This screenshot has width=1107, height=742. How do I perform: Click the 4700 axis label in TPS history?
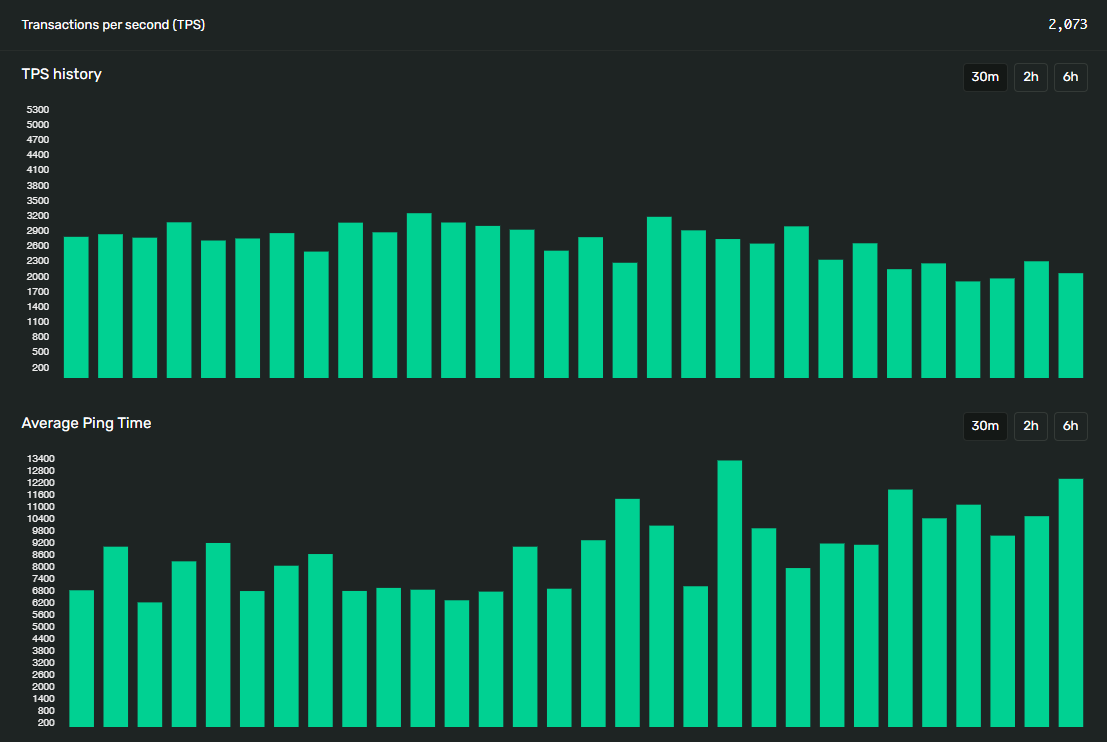pyautogui.click(x=38, y=140)
